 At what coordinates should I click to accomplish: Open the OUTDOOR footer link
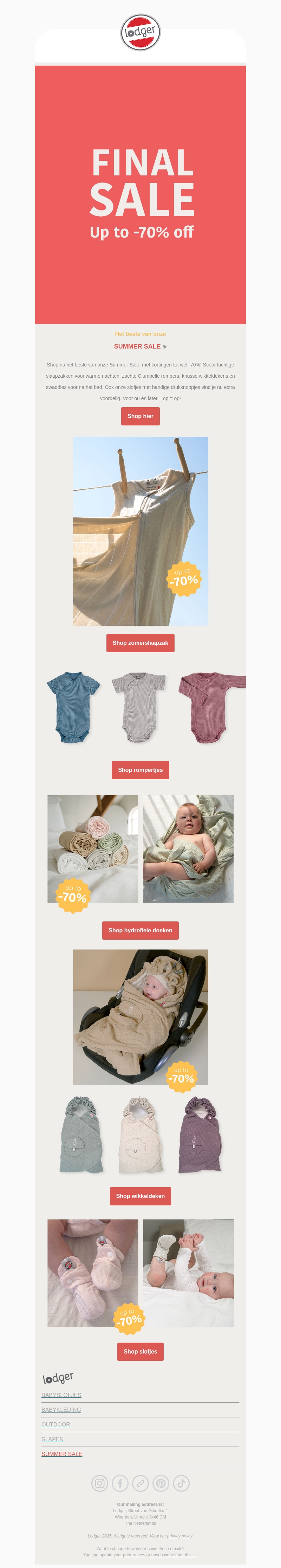[x=55, y=1424]
